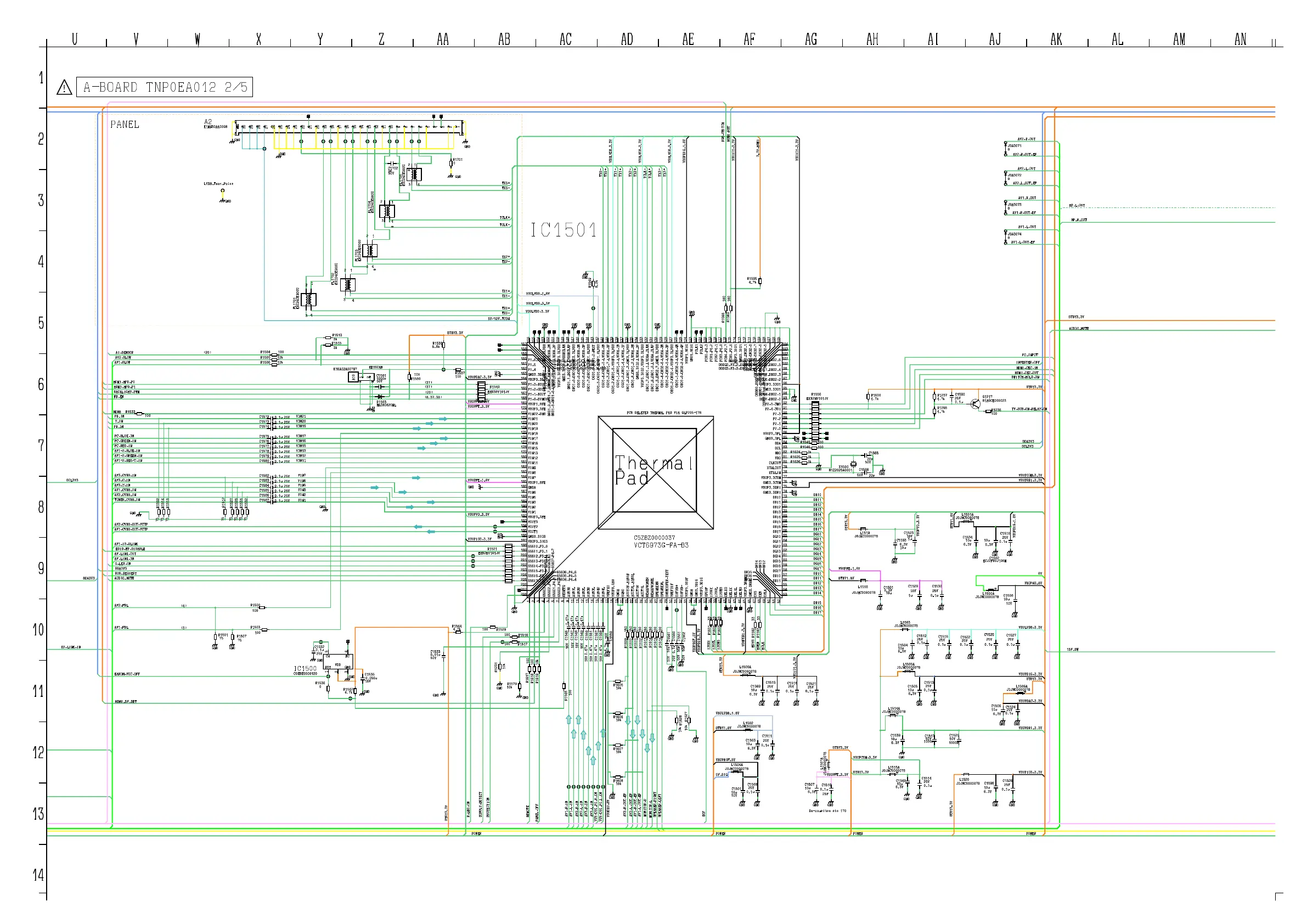Click the VCT6973G-FA-B3 part number text

click(x=661, y=545)
